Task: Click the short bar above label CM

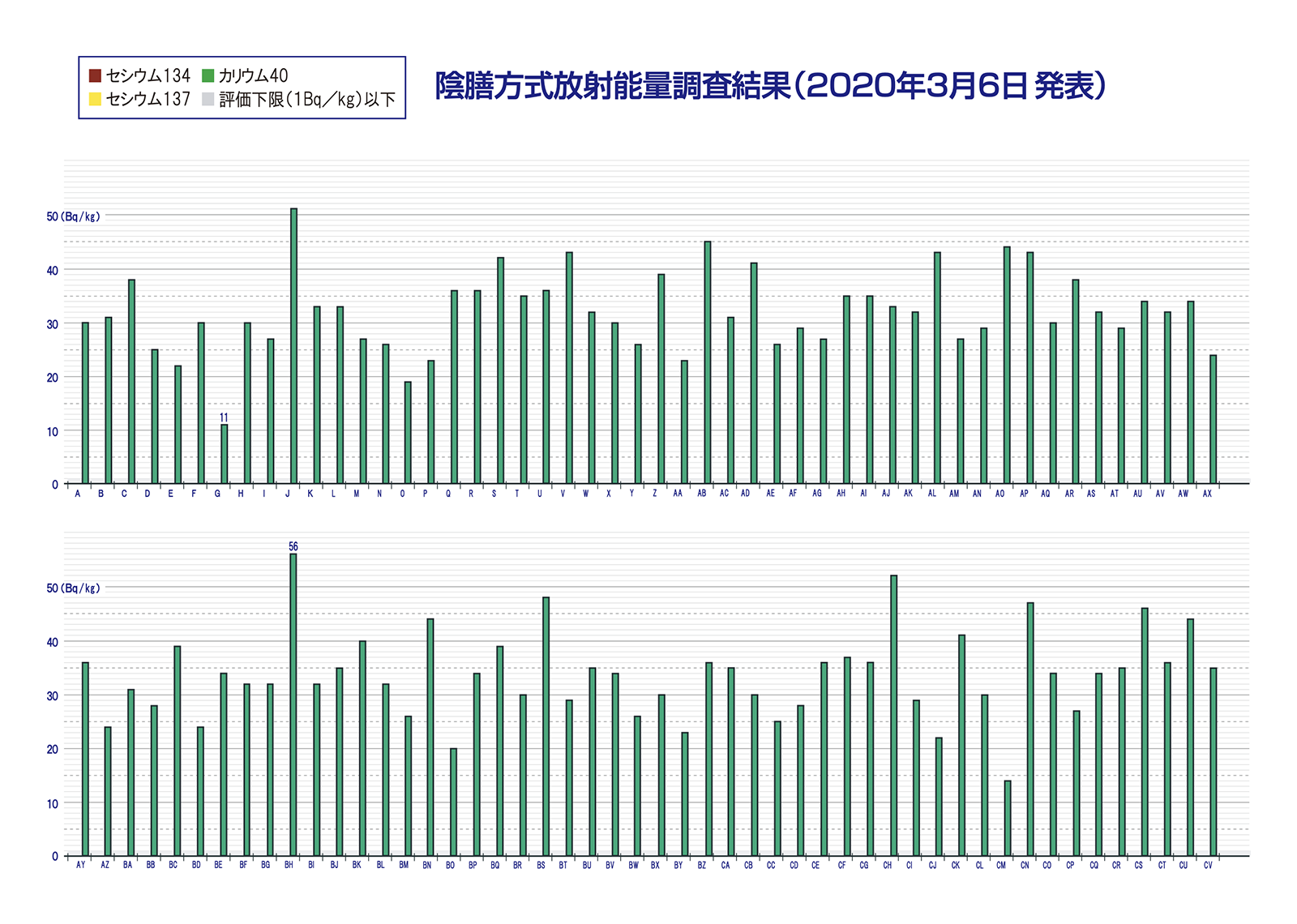Action: [x=1008, y=818]
